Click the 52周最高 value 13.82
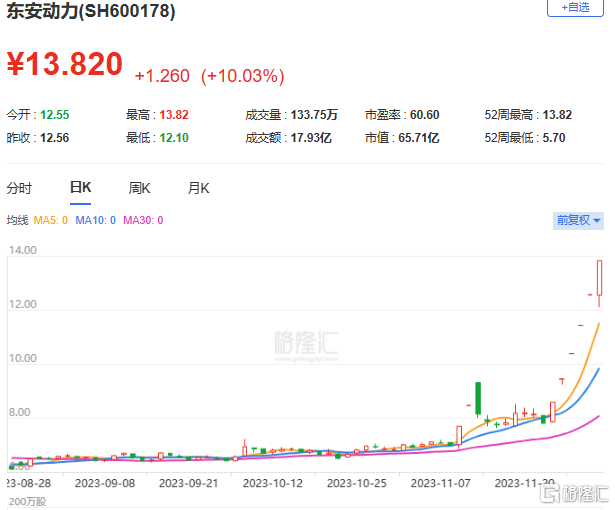 tap(557, 115)
